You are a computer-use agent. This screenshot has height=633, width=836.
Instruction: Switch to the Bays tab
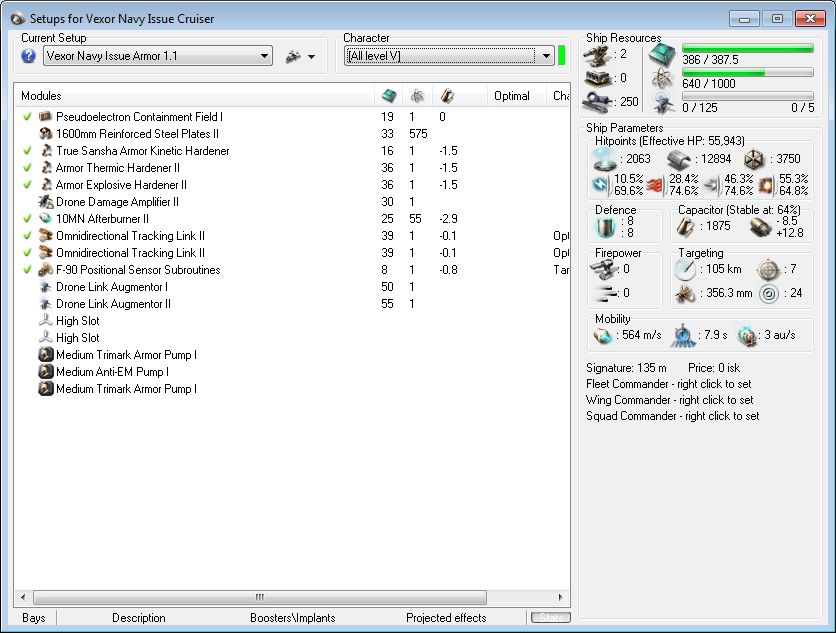(34, 618)
